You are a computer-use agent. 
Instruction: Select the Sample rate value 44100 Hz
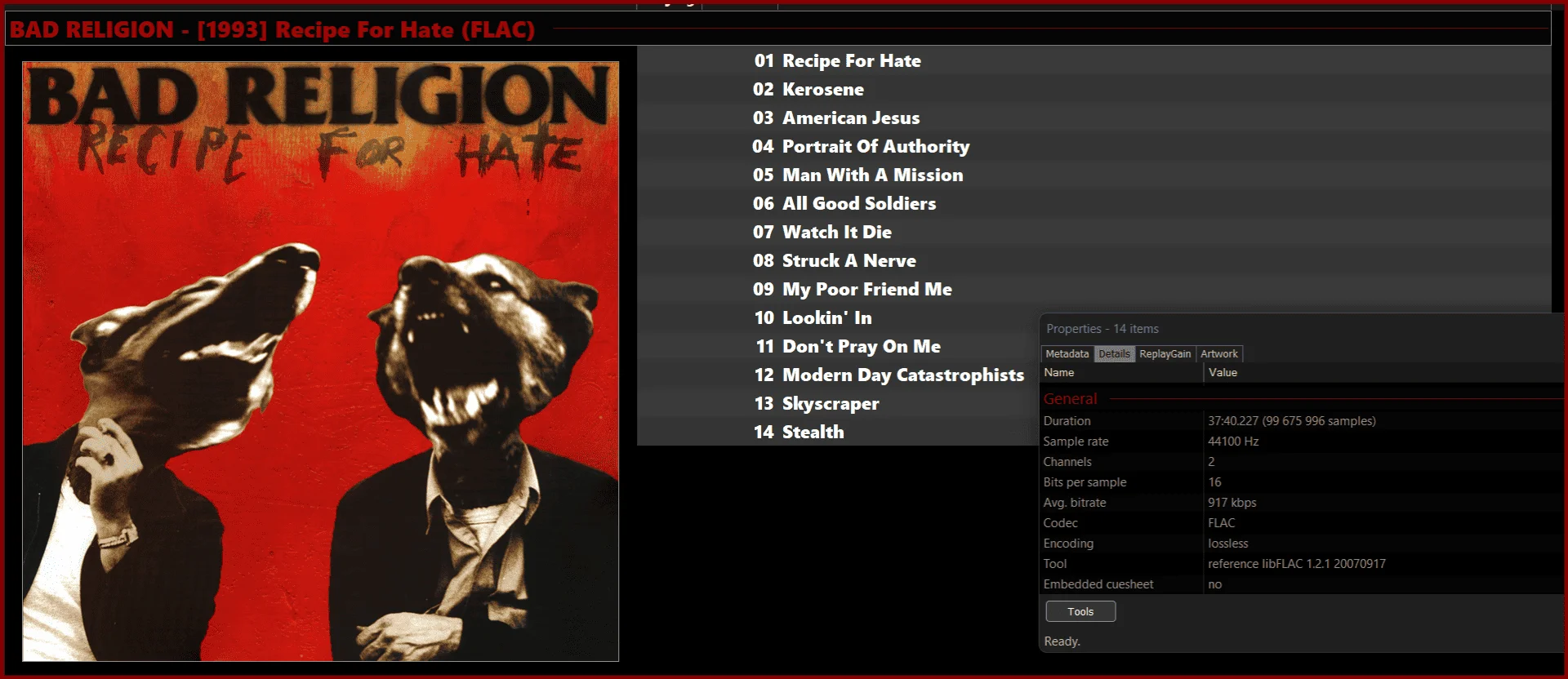point(1233,442)
